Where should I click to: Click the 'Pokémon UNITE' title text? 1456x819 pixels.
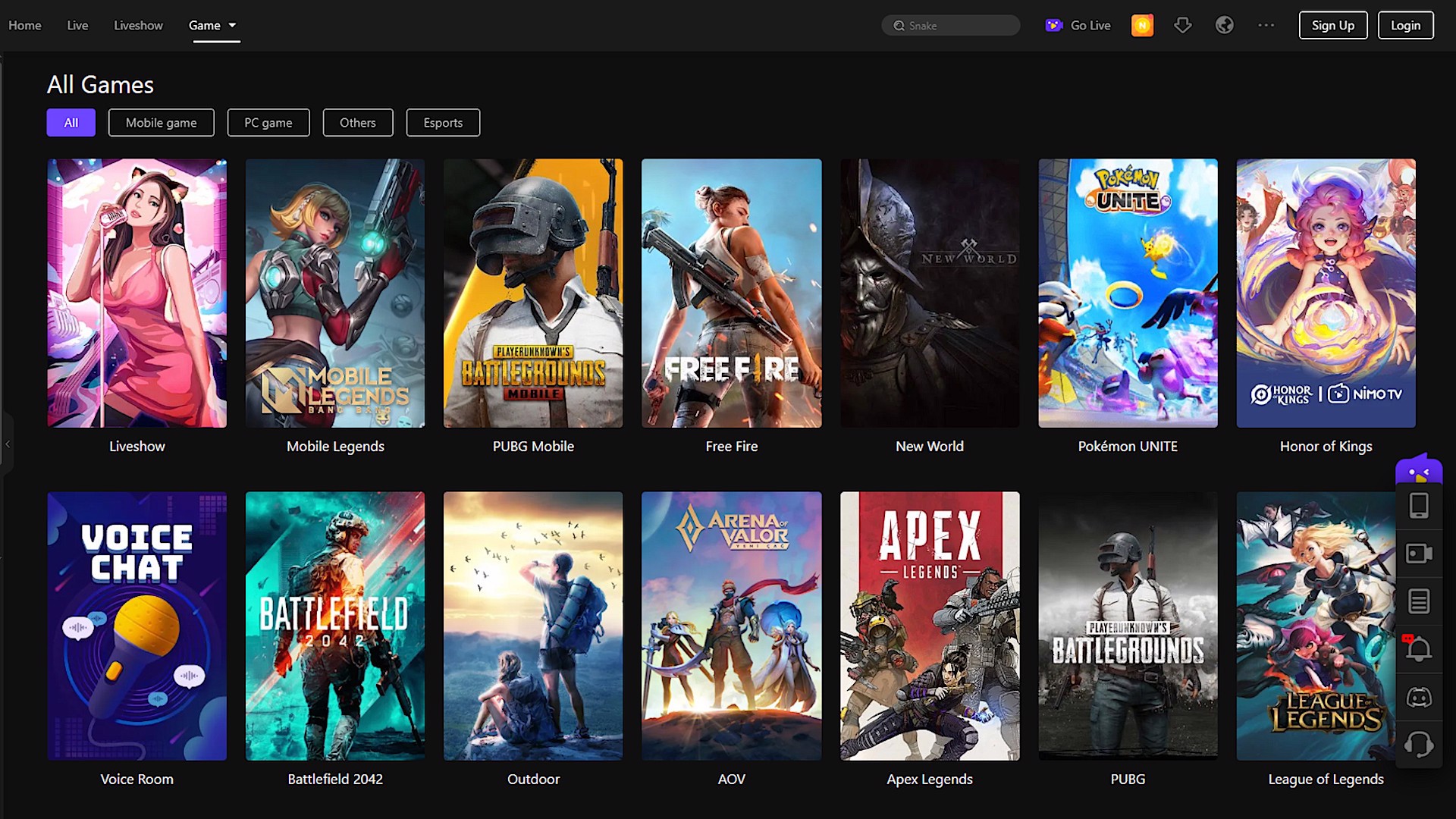(1128, 447)
